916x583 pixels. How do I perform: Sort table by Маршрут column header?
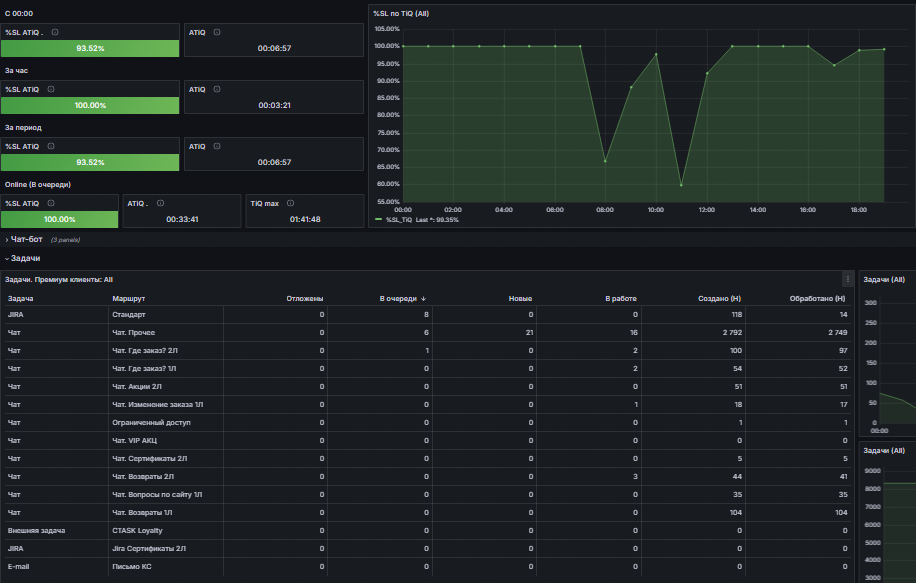[129, 299]
